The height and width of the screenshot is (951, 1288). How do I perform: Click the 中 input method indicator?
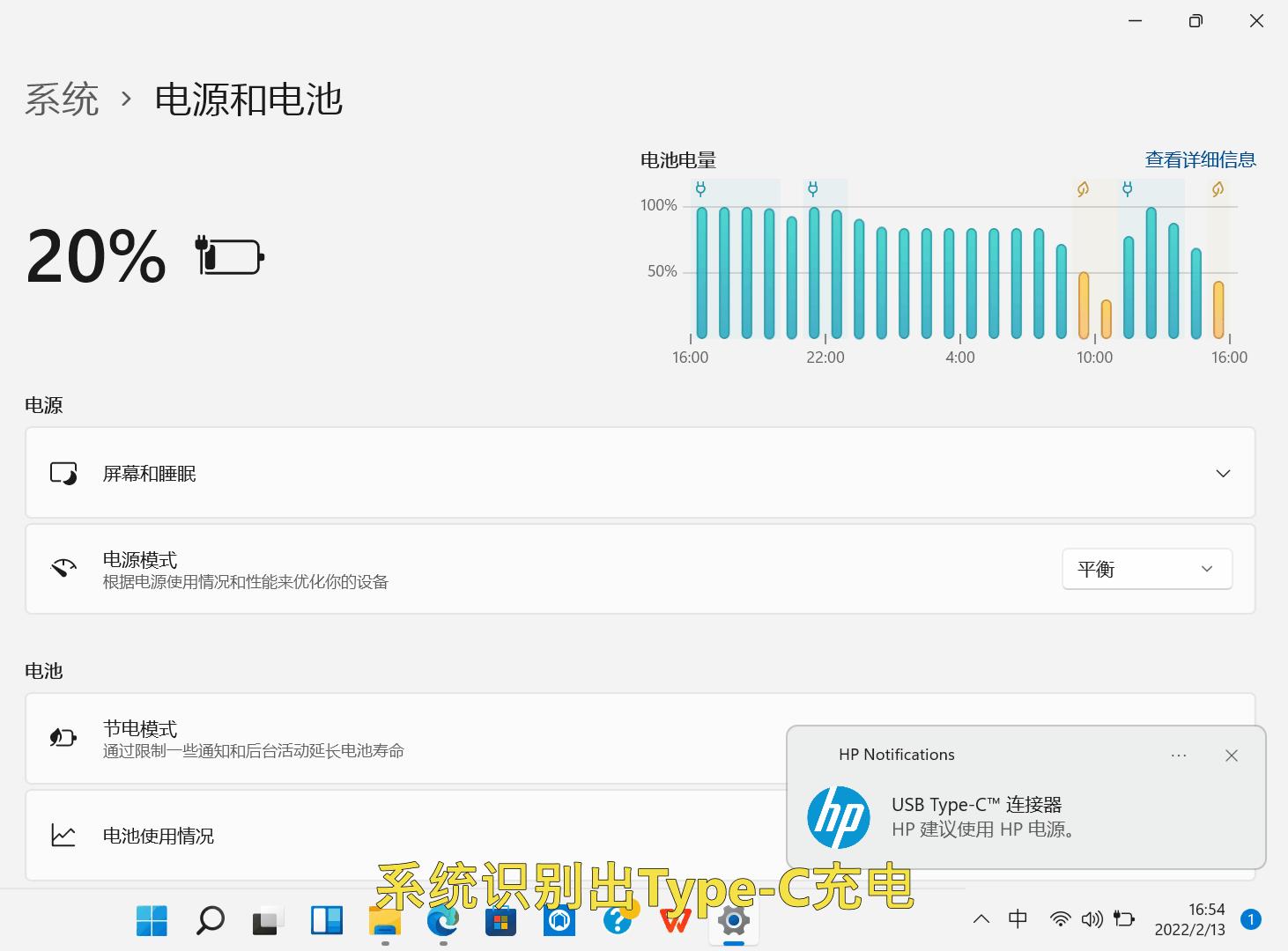click(1018, 918)
